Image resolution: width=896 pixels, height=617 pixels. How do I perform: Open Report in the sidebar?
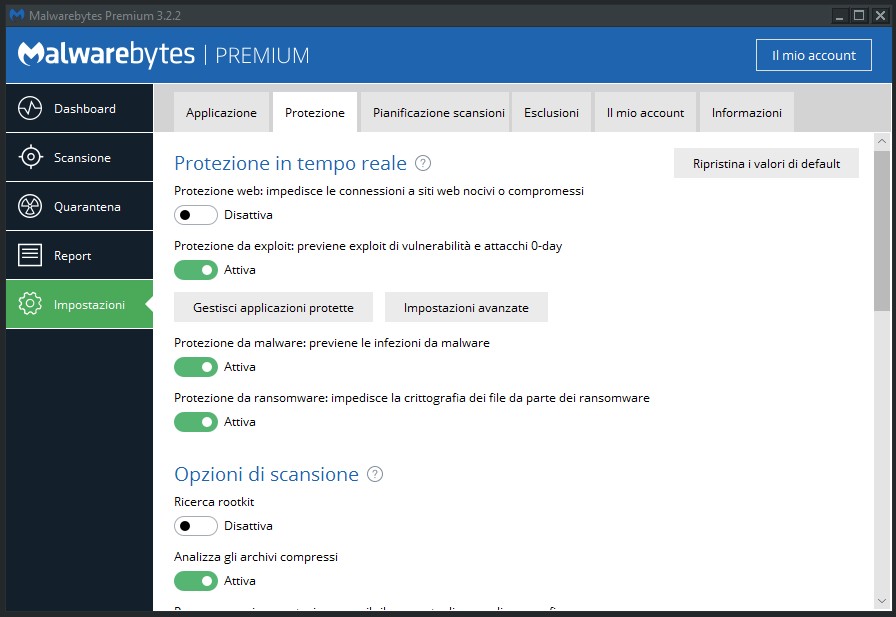pyautogui.click(x=79, y=255)
